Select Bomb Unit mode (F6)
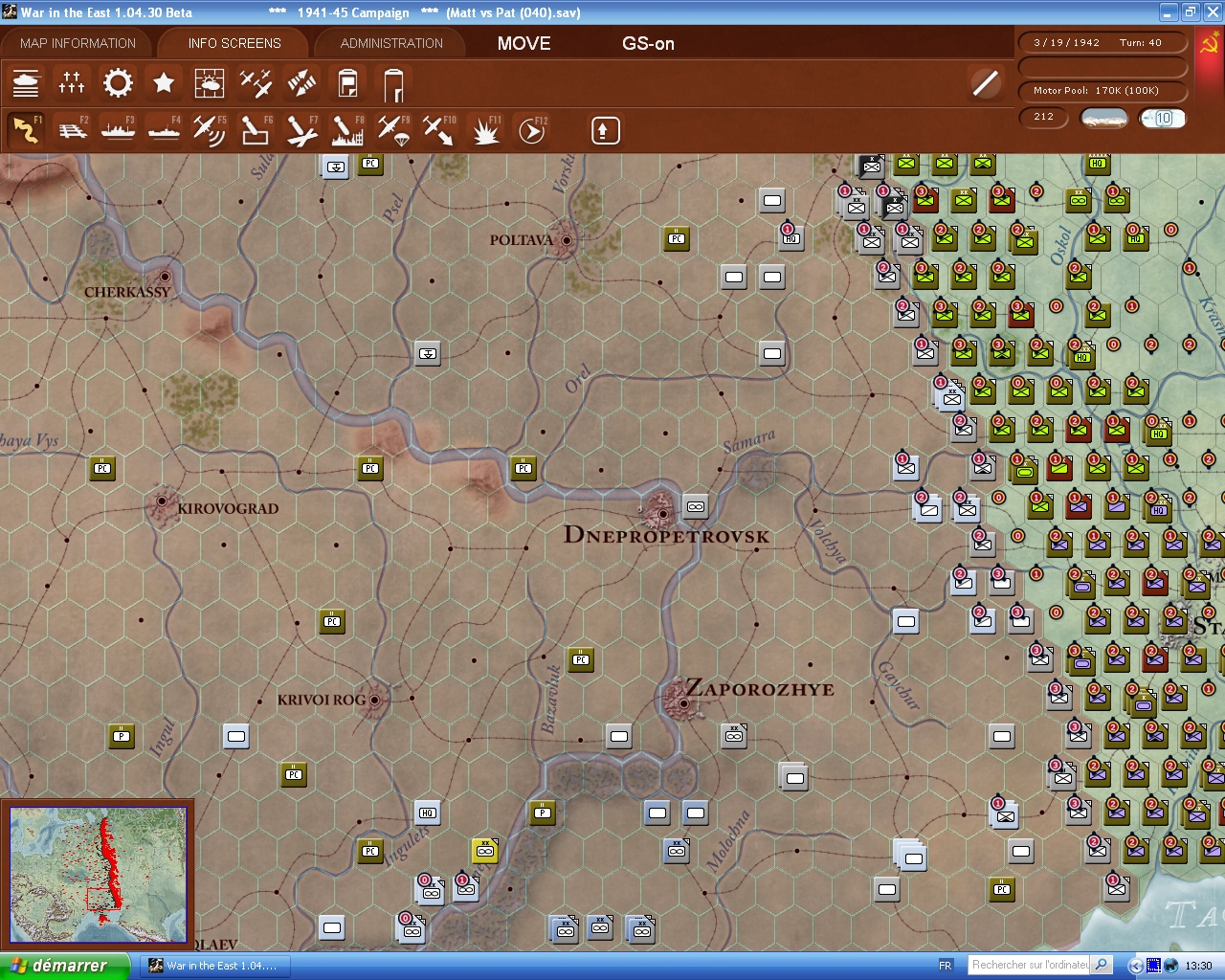Screen dimensions: 1225x980 click(x=256, y=130)
